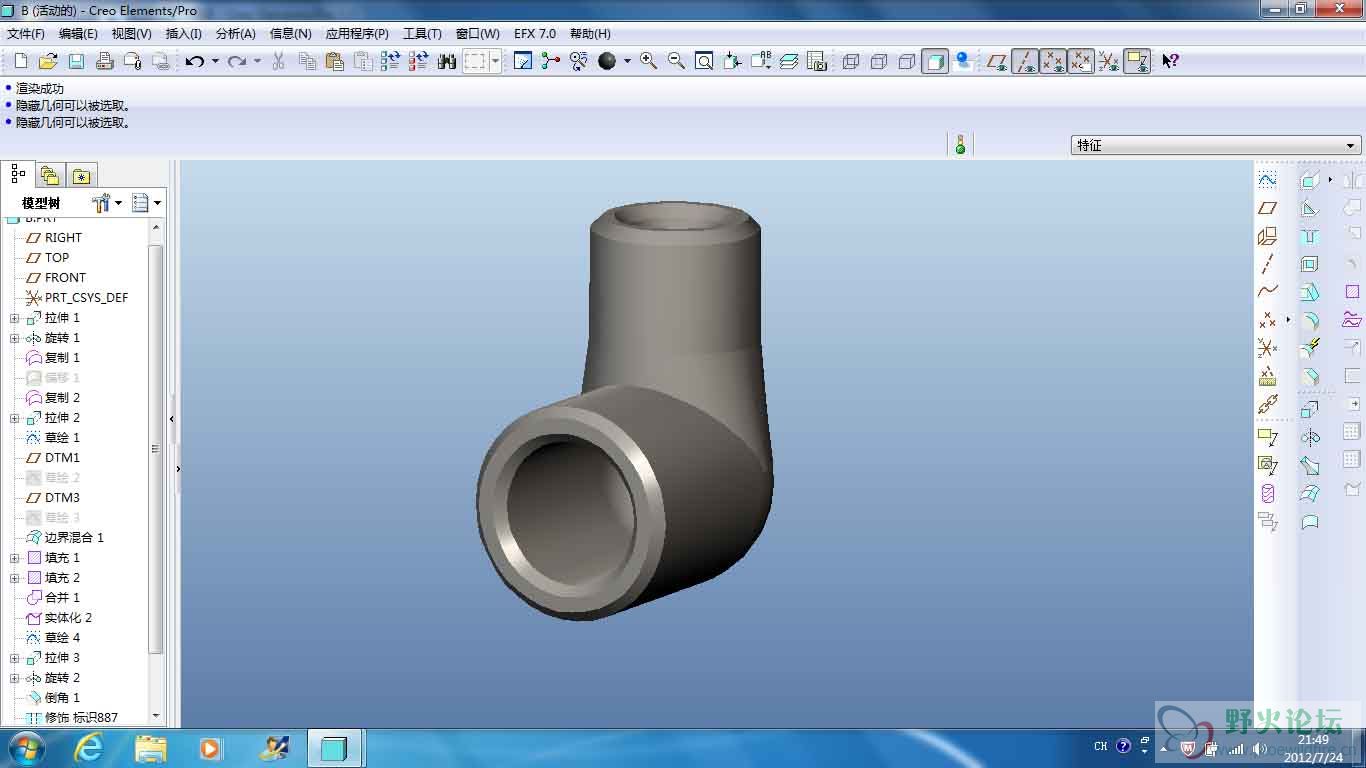Select the Revolve tool in right toolbar

[x=1309, y=437]
